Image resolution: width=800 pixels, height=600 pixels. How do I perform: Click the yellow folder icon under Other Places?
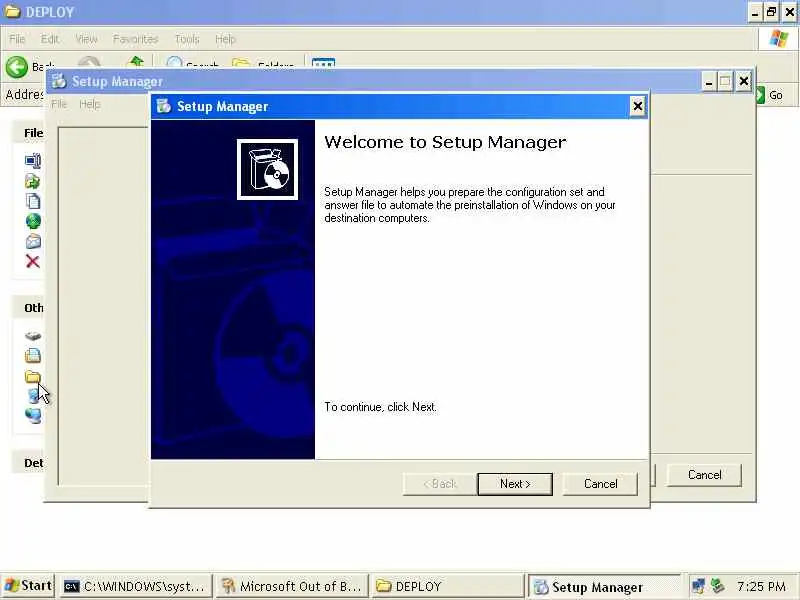click(x=33, y=377)
